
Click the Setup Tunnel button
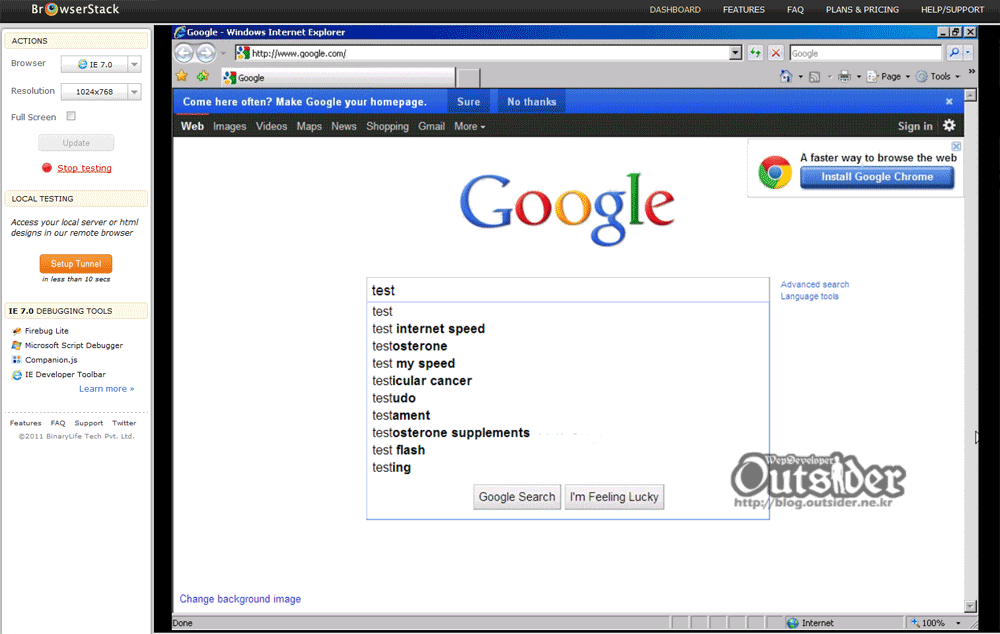(x=76, y=263)
